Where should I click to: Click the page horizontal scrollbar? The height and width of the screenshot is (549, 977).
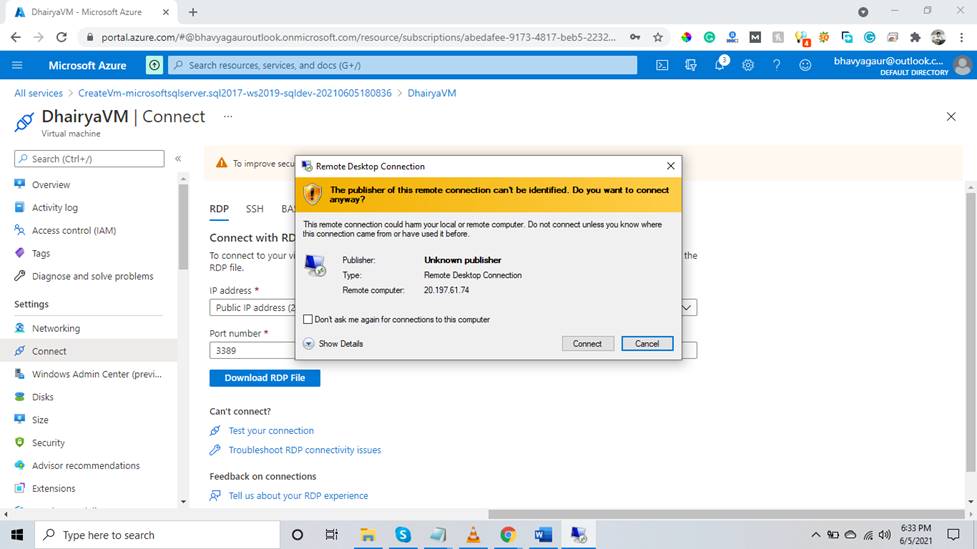click(727, 514)
